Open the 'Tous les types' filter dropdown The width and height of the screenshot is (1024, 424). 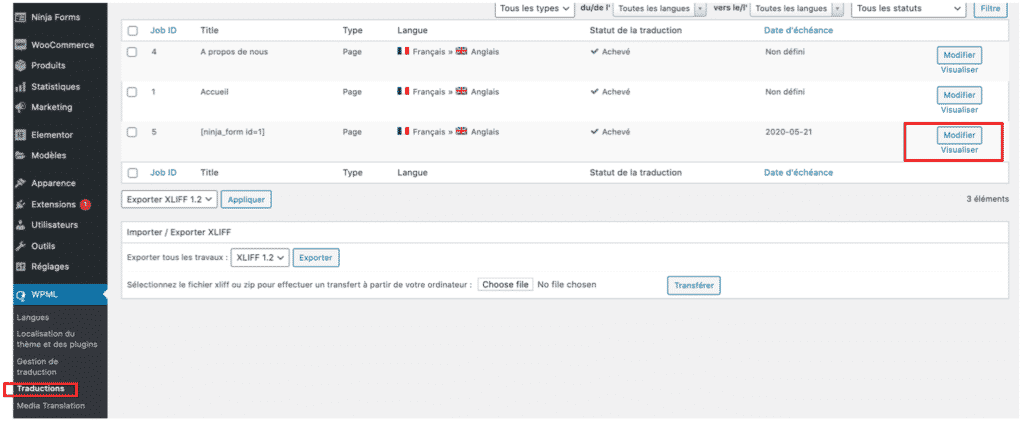pyautogui.click(x=534, y=8)
